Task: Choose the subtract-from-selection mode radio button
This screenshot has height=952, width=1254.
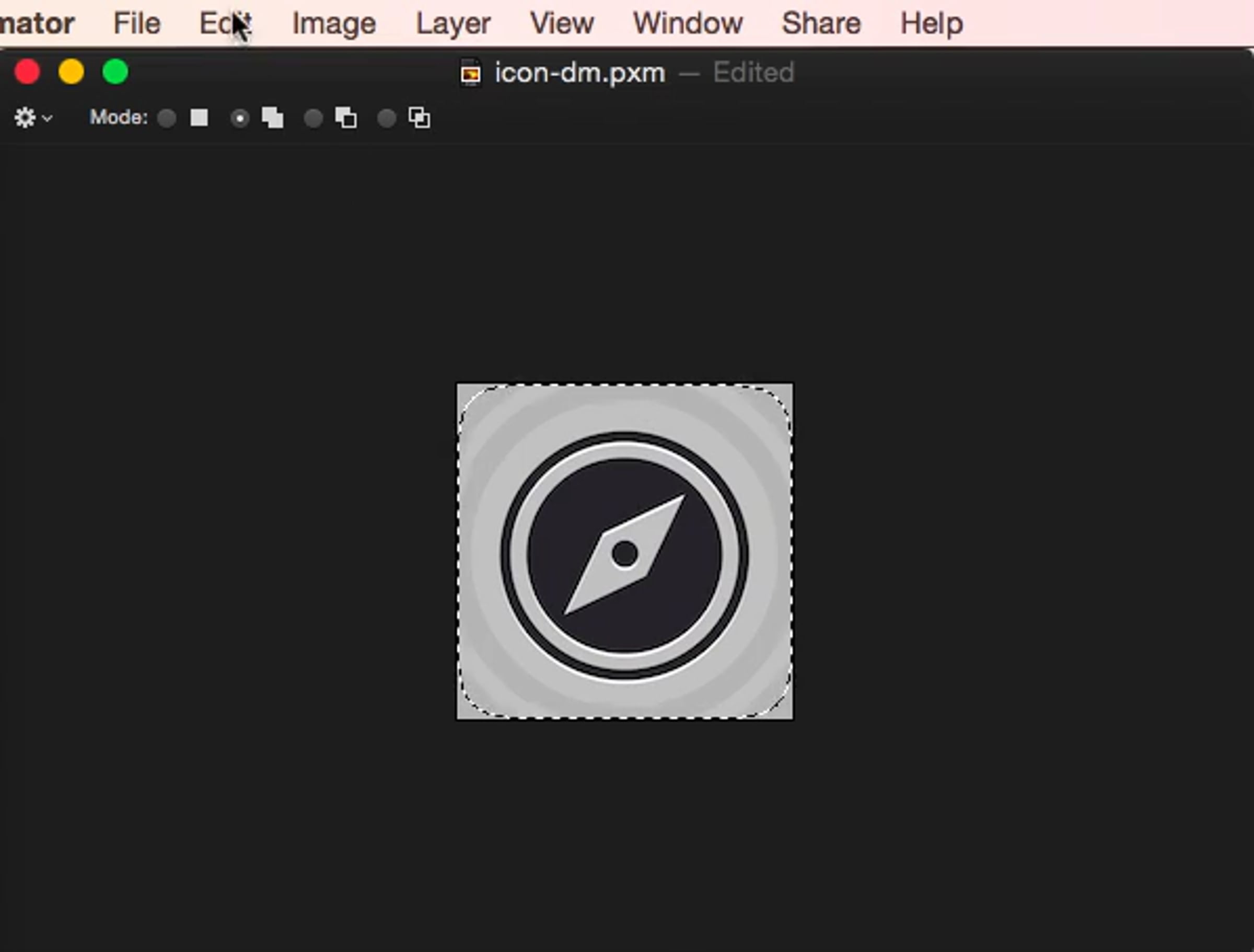Action: [x=313, y=119]
